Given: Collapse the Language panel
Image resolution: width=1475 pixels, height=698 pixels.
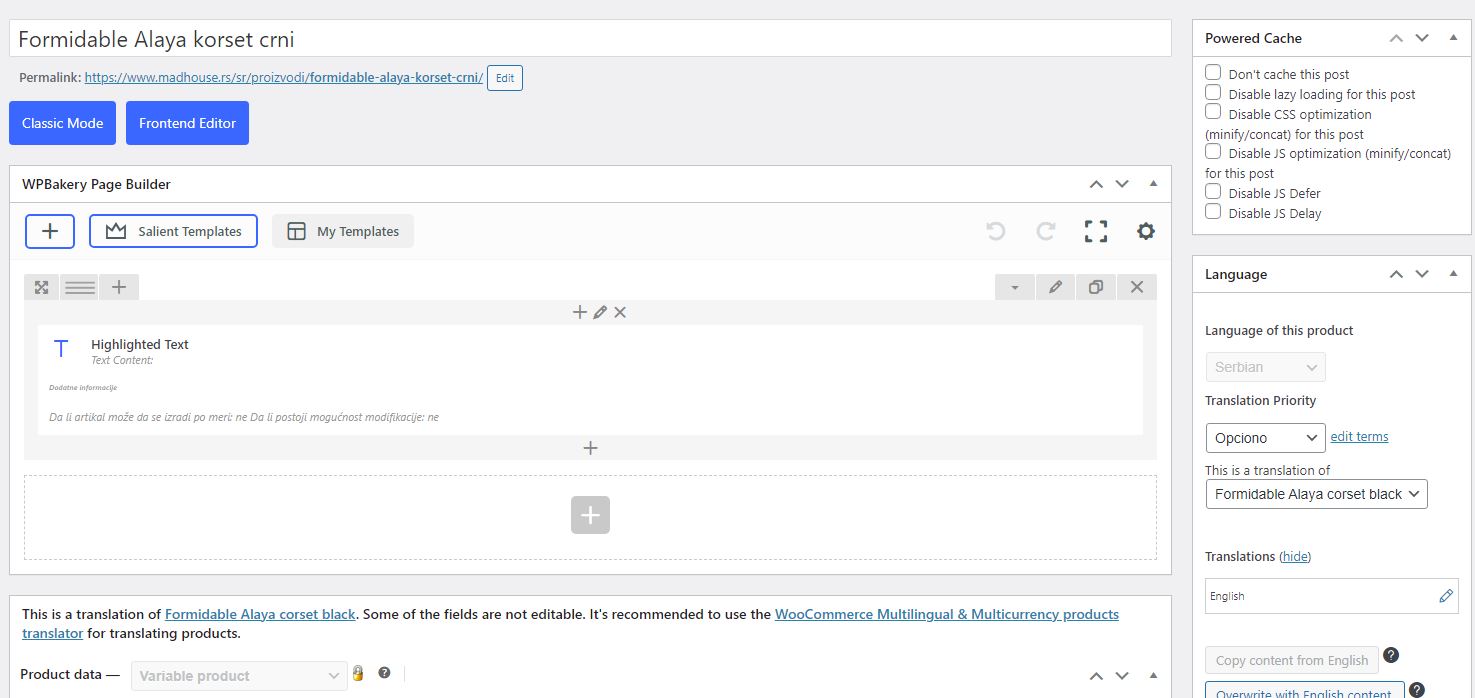Looking at the screenshot, I should coord(1453,274).
